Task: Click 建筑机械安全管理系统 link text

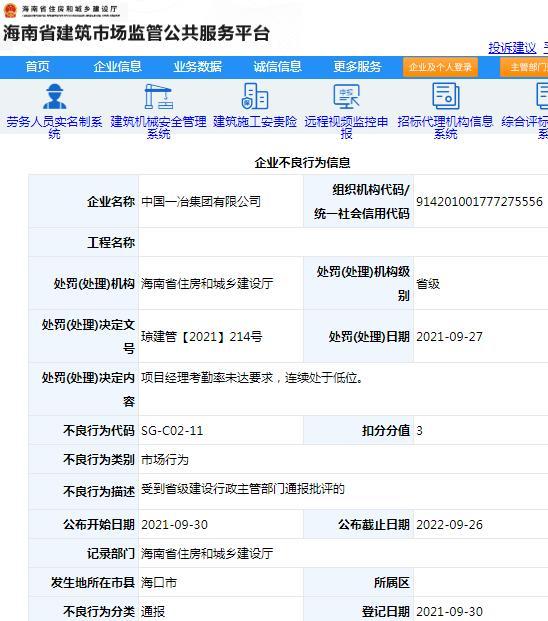Action: (x=158, y=127)
